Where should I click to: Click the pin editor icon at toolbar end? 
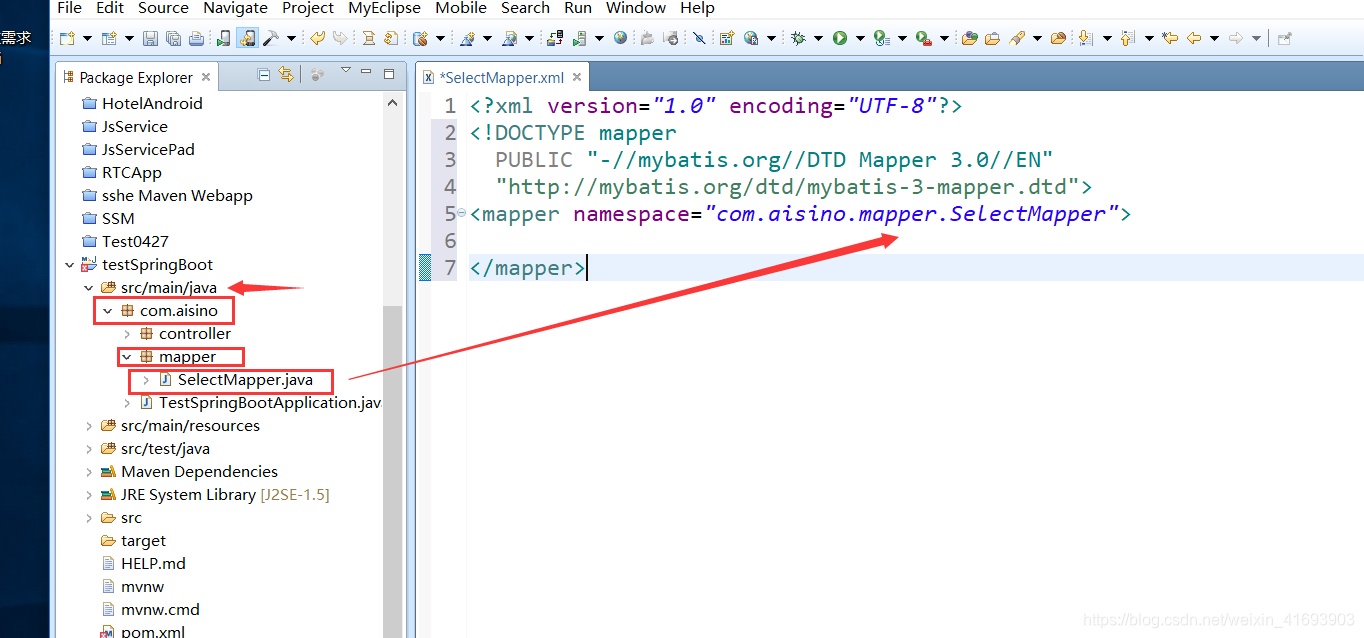tap(1284, 38)
